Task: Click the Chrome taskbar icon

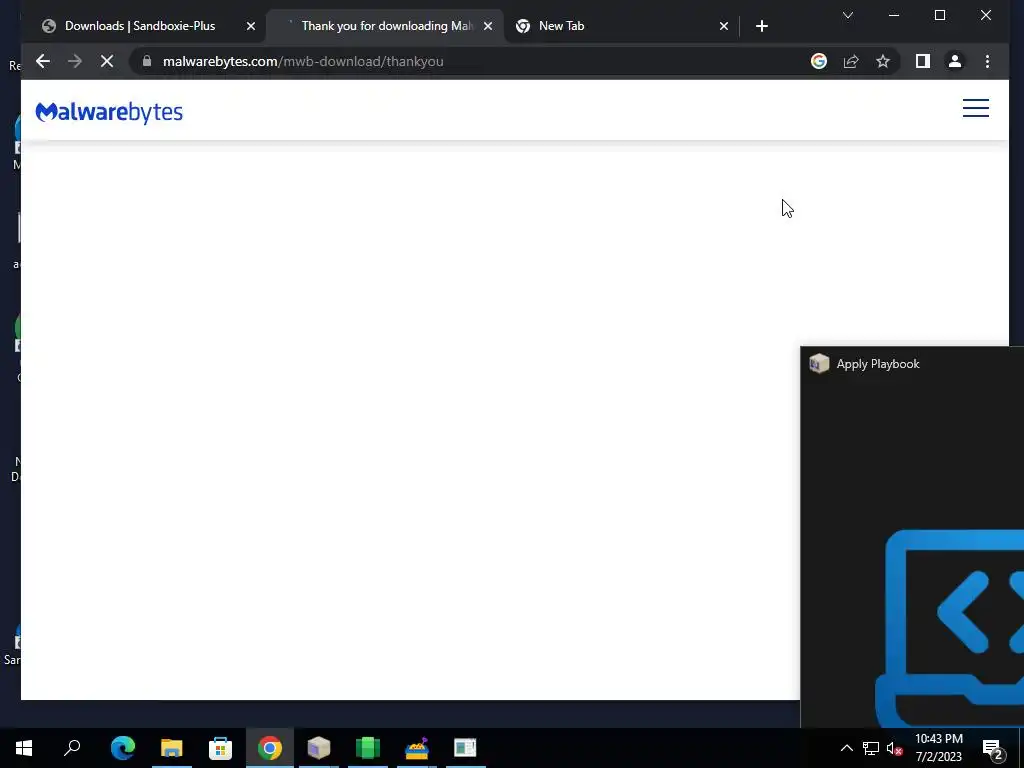Action: point(270,748)
